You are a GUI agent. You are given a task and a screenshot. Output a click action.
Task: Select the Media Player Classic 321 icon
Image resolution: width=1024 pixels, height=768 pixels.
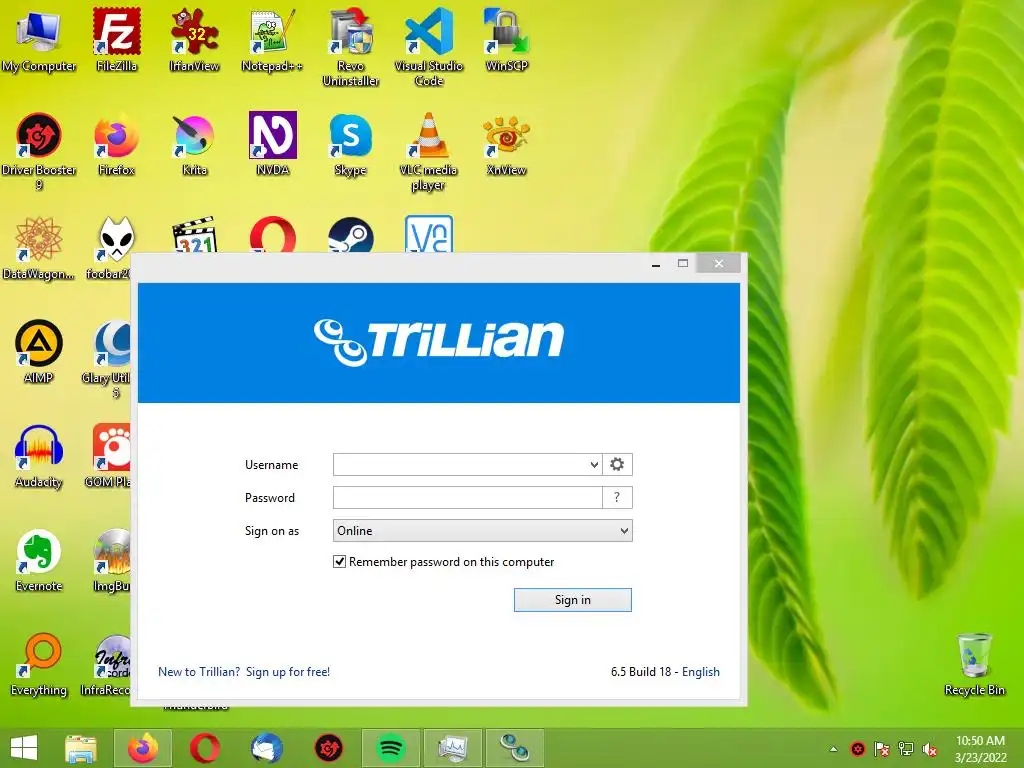point(195,235)
